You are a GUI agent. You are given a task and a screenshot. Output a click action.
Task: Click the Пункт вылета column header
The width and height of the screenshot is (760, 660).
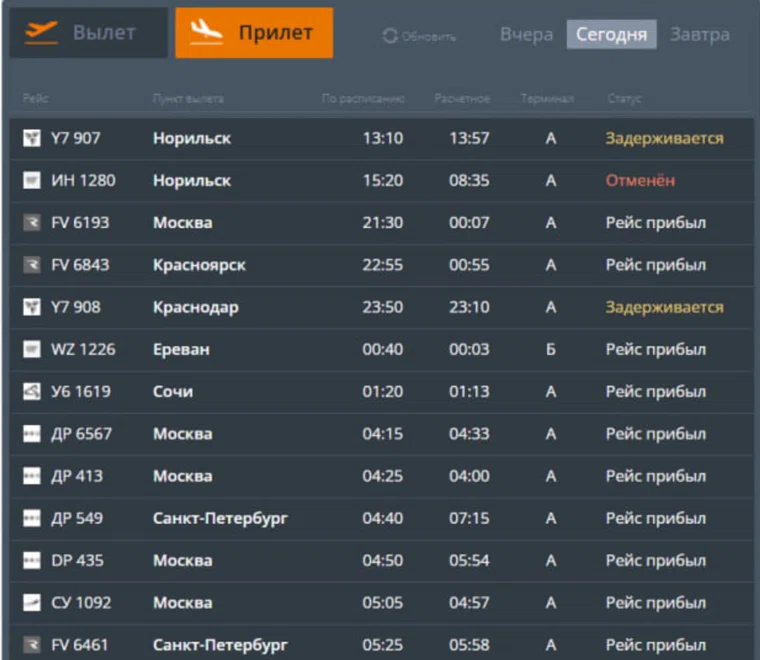(x=188, y=99)
